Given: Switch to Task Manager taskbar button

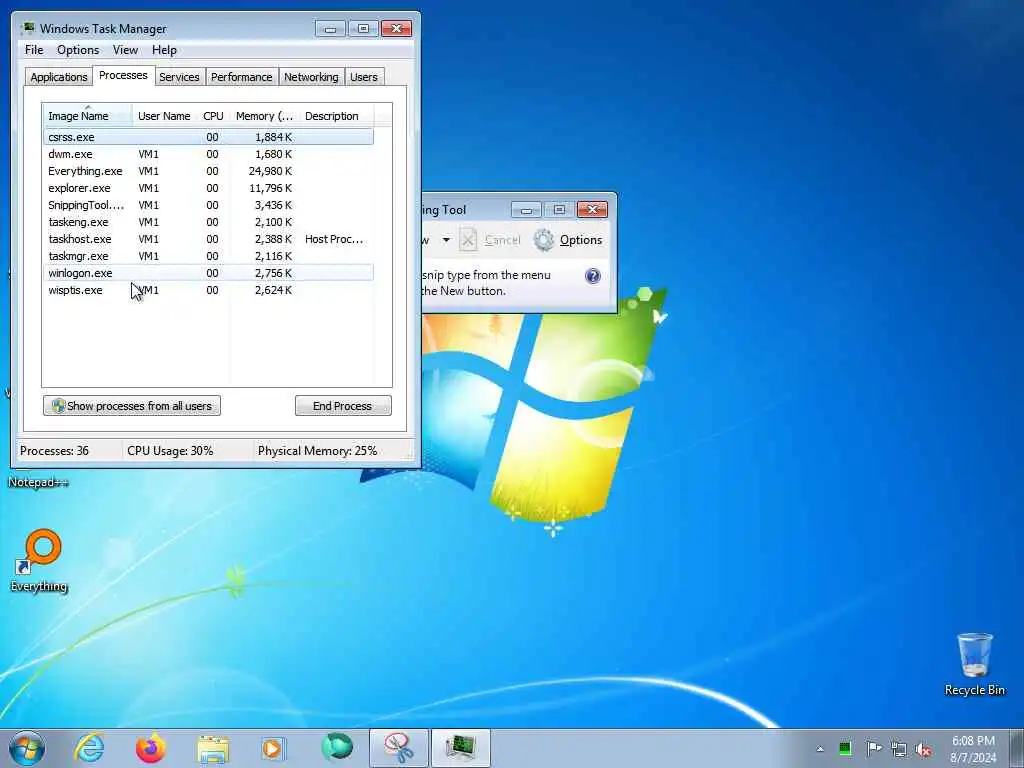Looking at the screenshot, I should click(x=460, y=748).
